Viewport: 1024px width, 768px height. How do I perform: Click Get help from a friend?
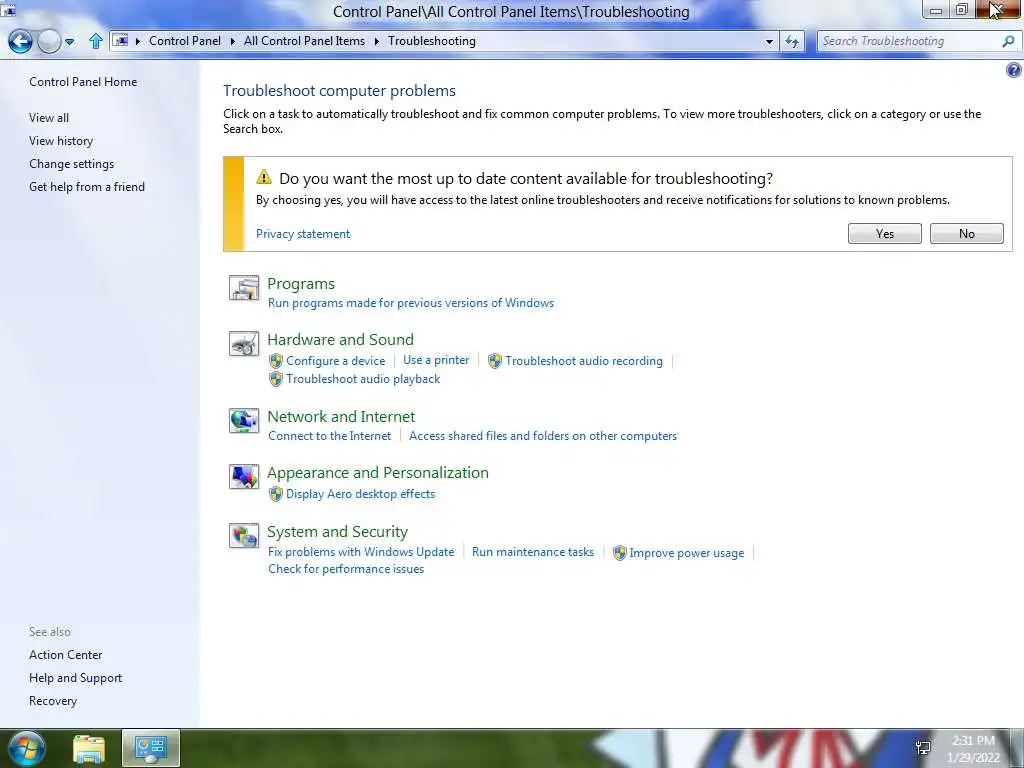click(87, 187)
